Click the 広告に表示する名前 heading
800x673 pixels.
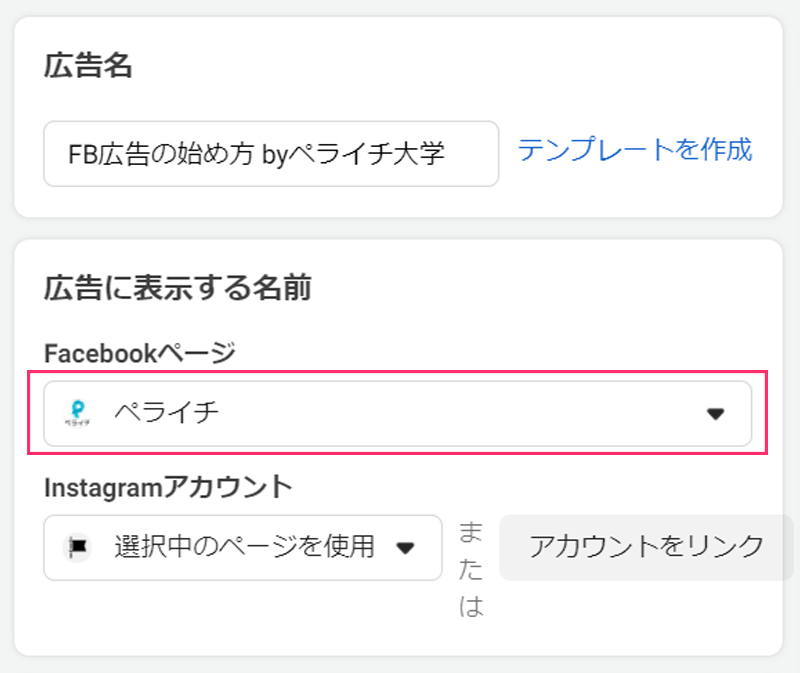[x=178, y=289]
